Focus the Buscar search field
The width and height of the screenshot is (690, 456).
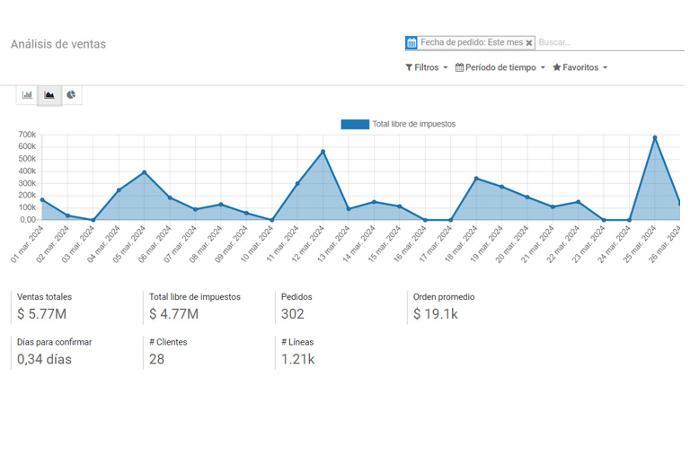pyautogui.click(x=608, y=43)
